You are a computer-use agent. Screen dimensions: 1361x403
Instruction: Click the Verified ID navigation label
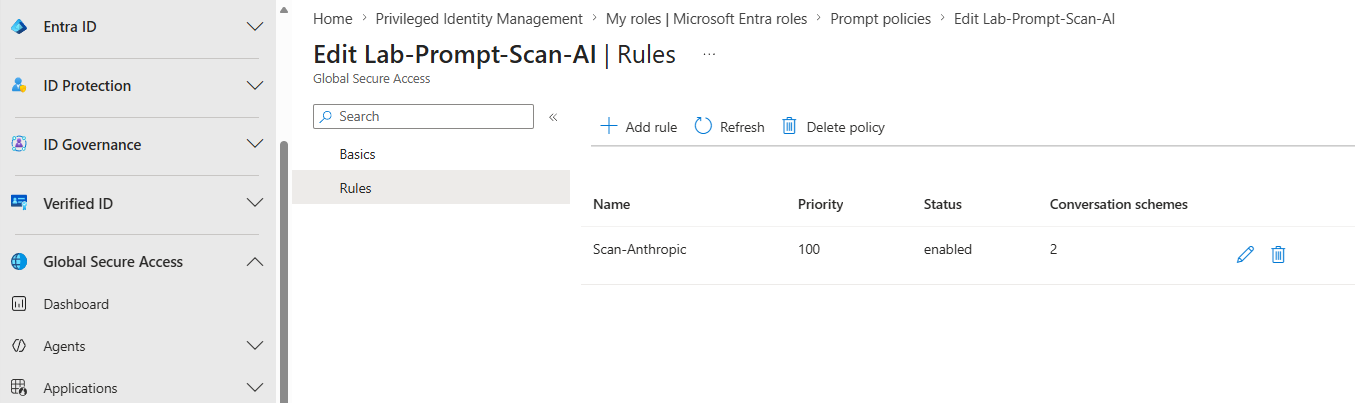pos(78,203)
